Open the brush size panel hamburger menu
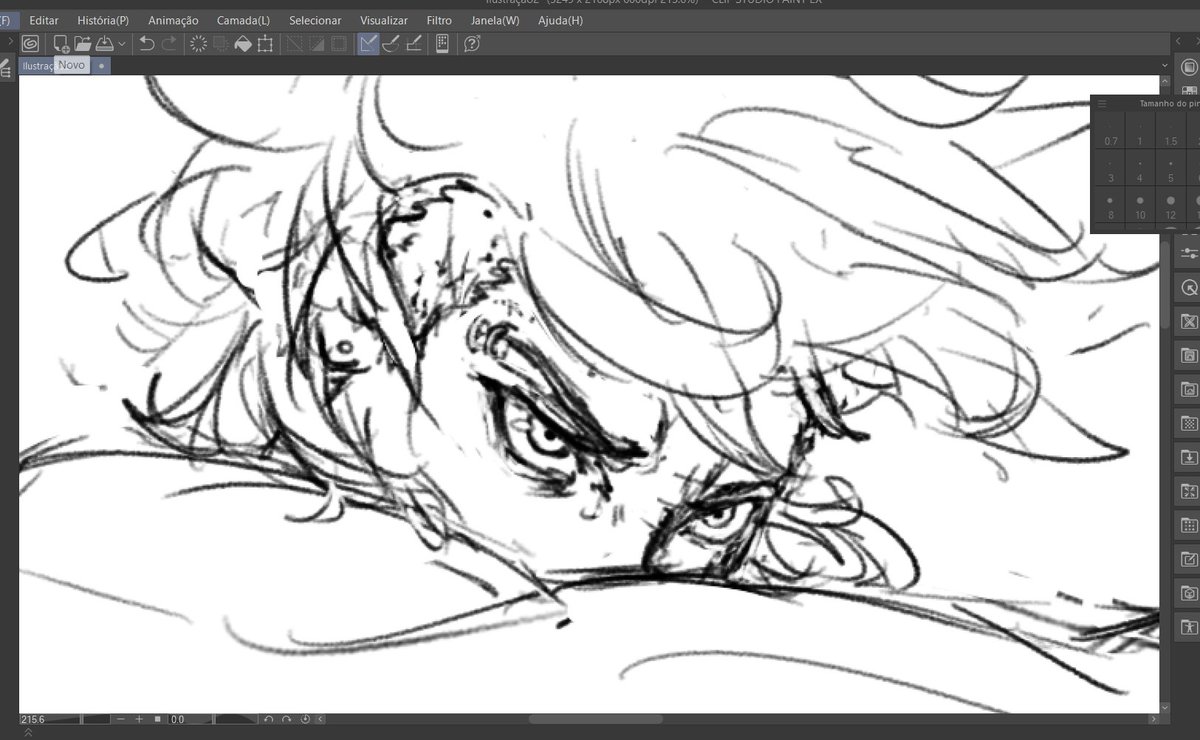This screenshot has width=1200, height=740. (1102, 103)
